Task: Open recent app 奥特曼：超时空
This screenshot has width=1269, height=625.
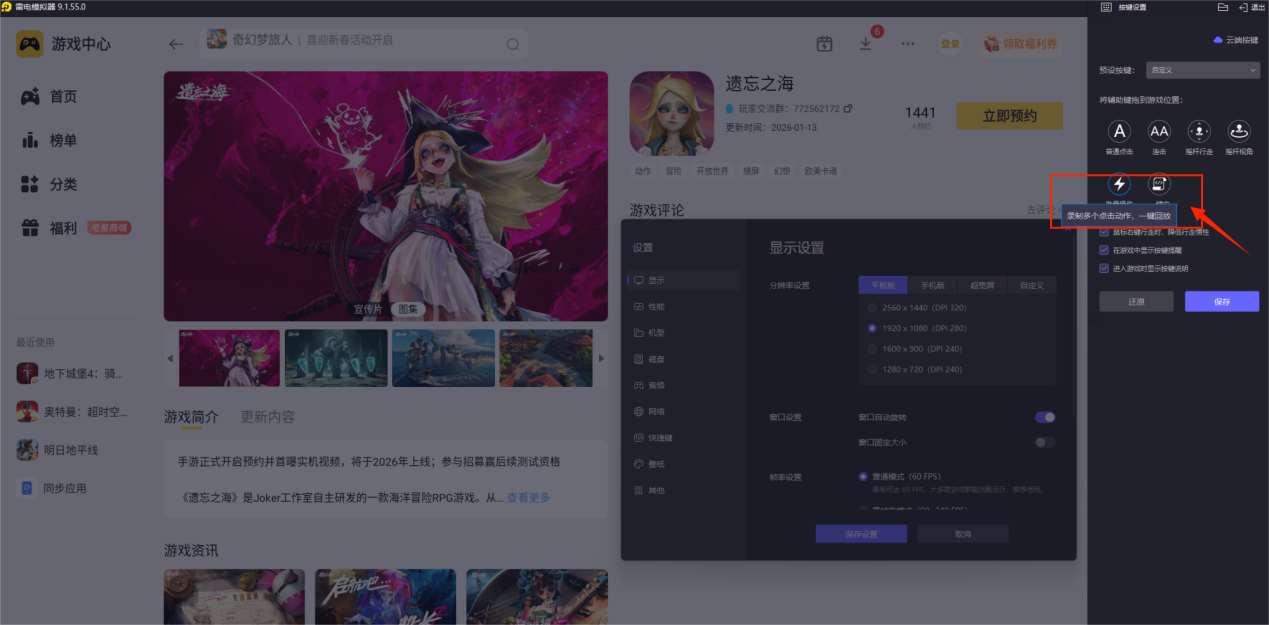Action: click(x=71, y=412)
